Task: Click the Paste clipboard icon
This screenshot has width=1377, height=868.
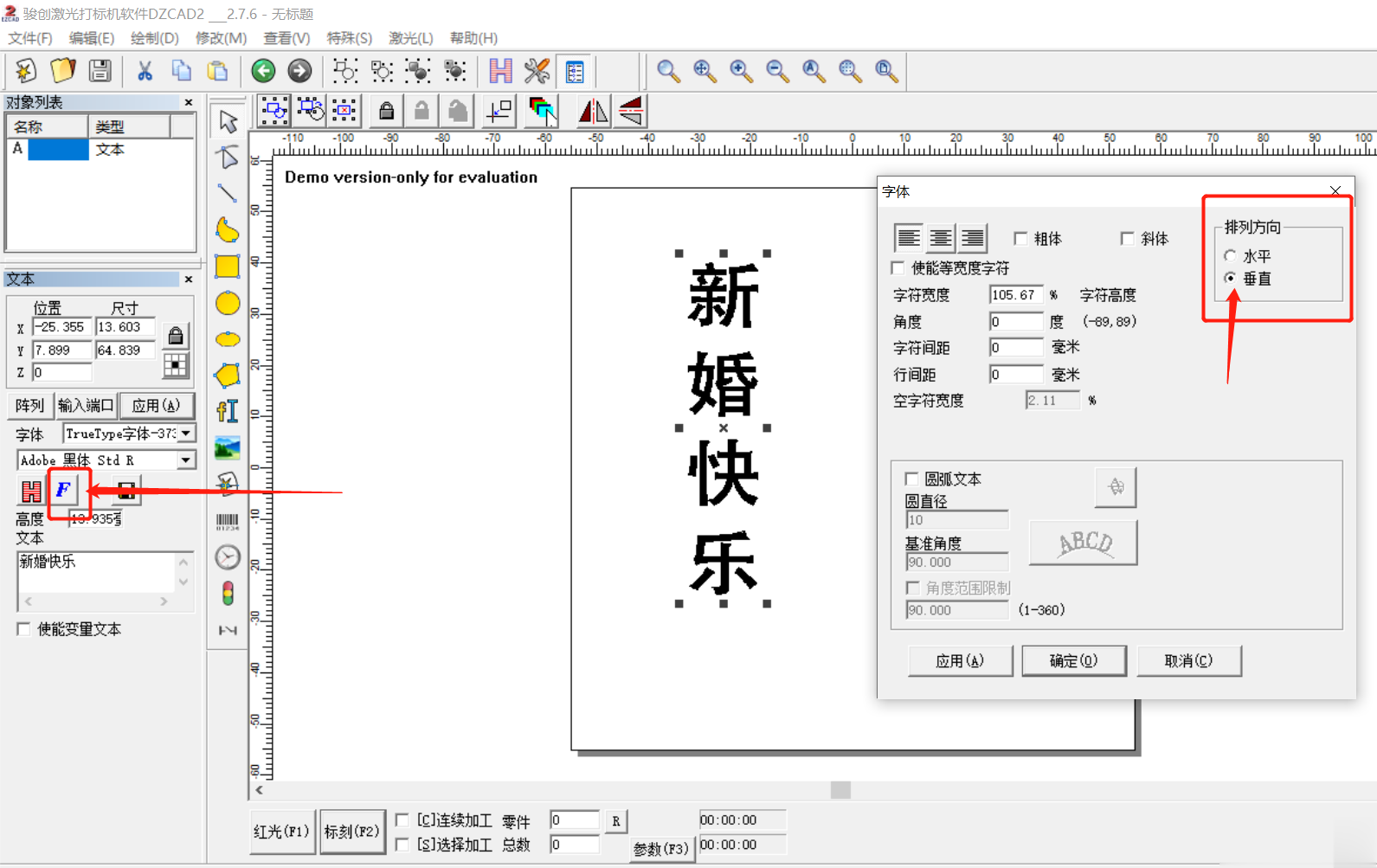Action: pyautogui.click(x=217, y=70)
